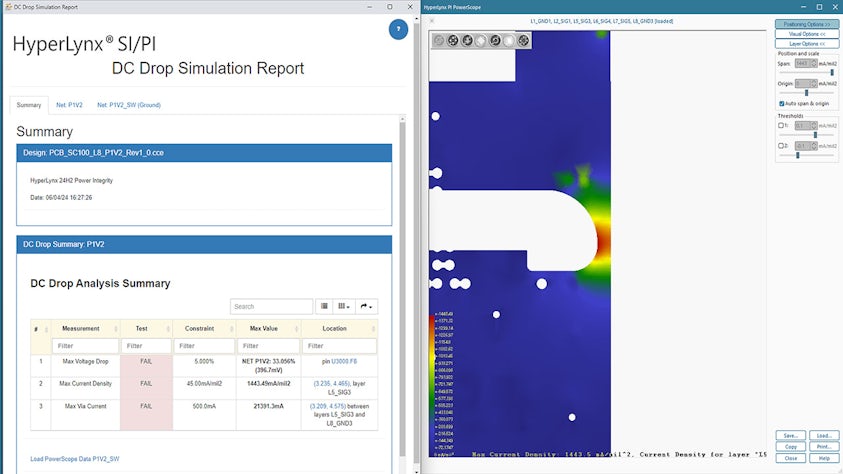
Task: Click last round icon in PowerScope view toolbar
Action: point(523,40)
